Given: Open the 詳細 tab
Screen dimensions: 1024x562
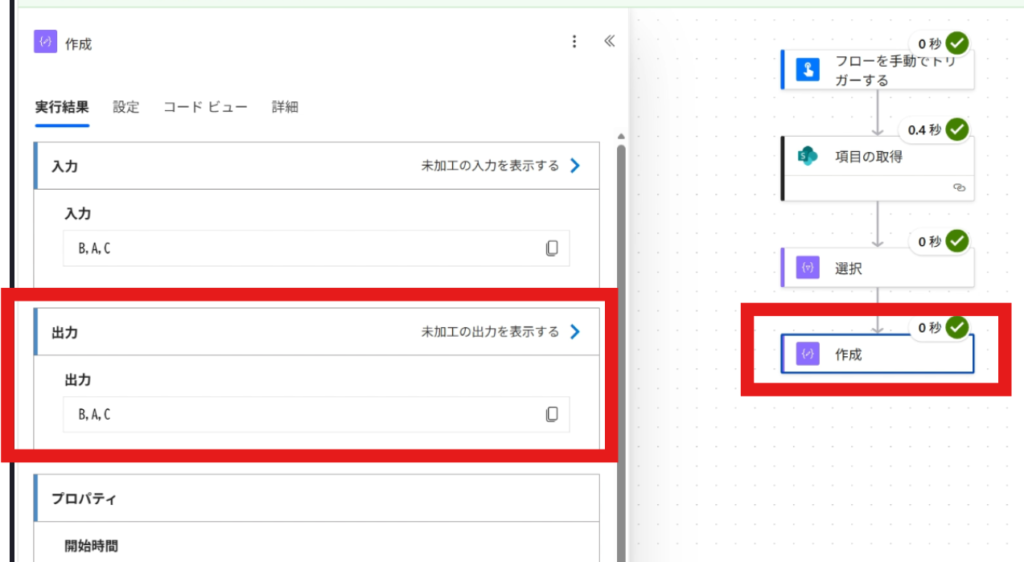Looking at the screenshot, I should 285,107.
